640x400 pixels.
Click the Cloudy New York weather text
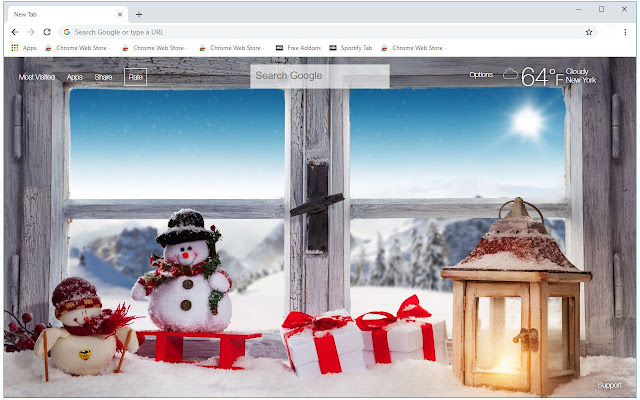click(x=580, y=76)
